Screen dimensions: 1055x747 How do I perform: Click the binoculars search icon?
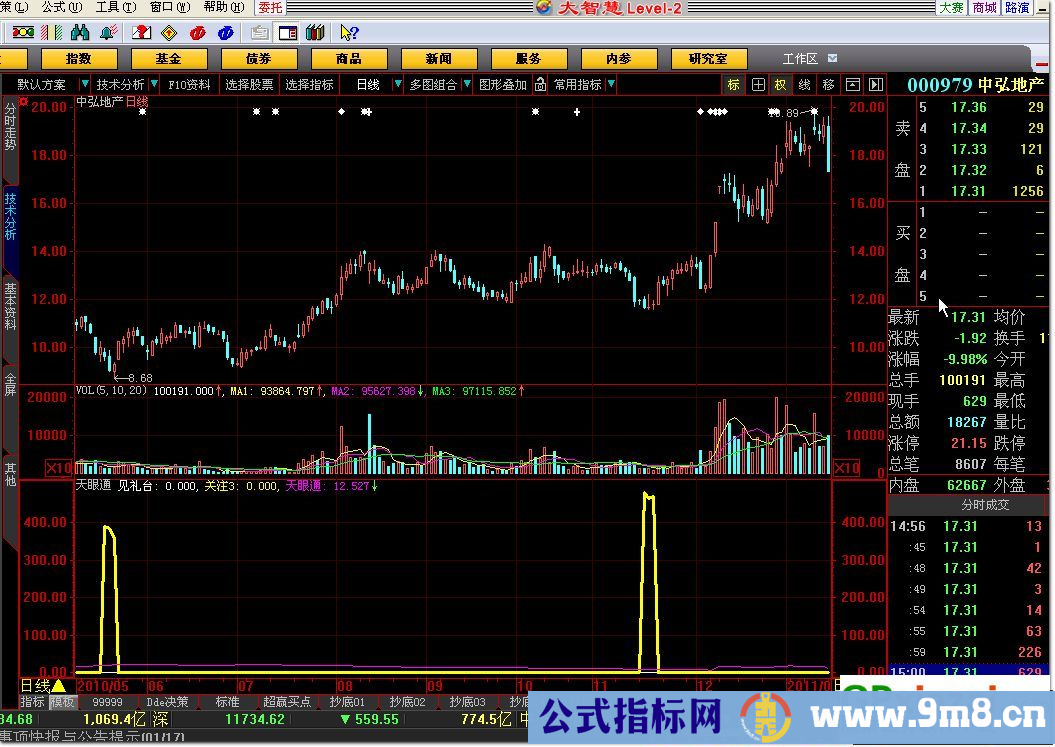pos(82,34)
